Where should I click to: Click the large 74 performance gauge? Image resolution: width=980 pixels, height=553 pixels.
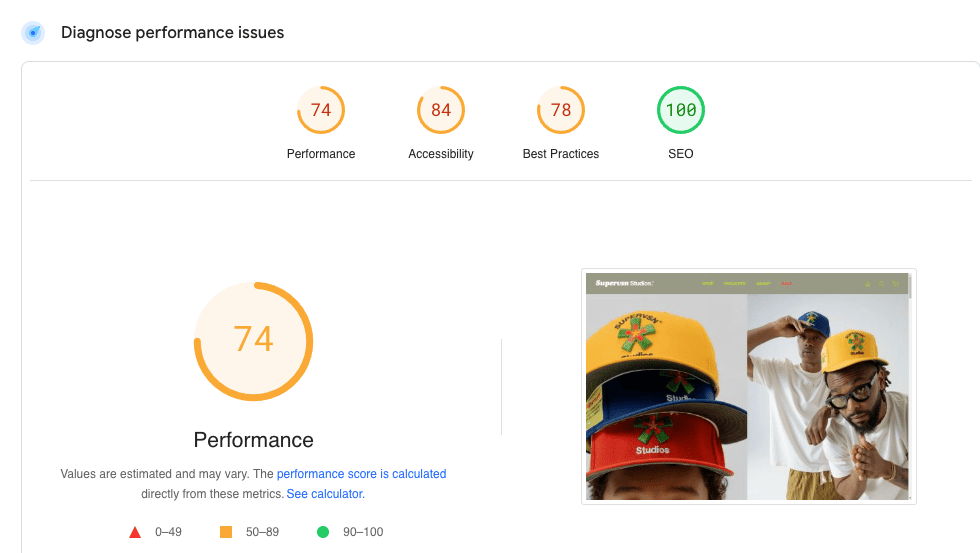(253, 341)
